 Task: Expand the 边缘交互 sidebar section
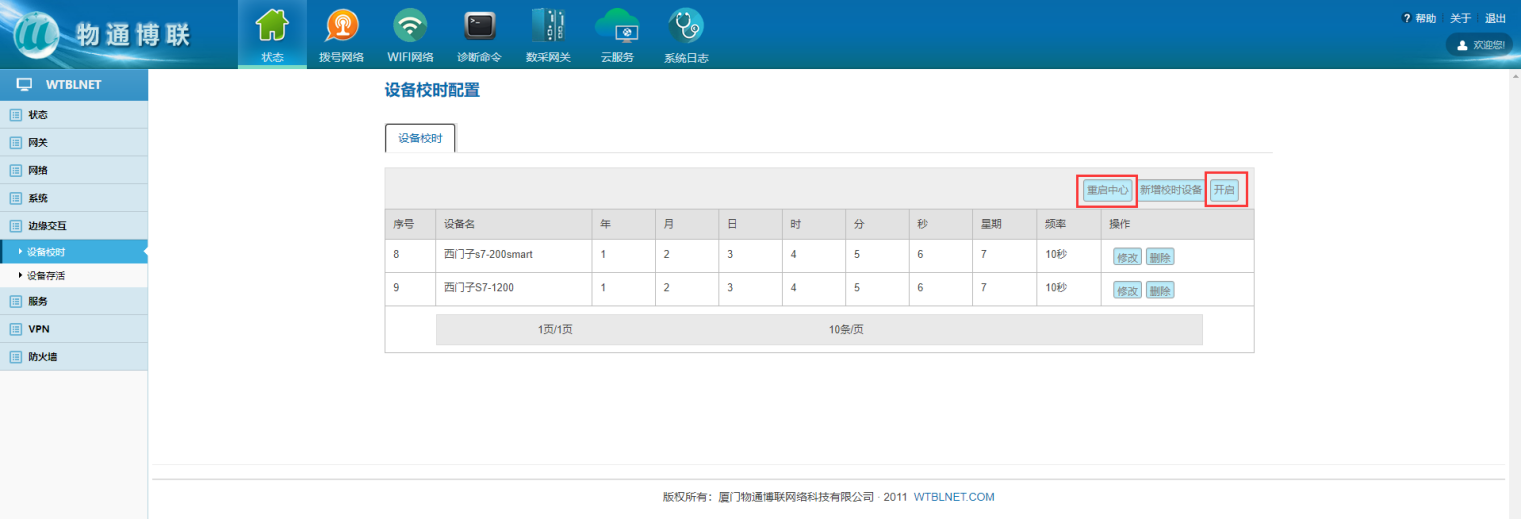tap(47, 226)
